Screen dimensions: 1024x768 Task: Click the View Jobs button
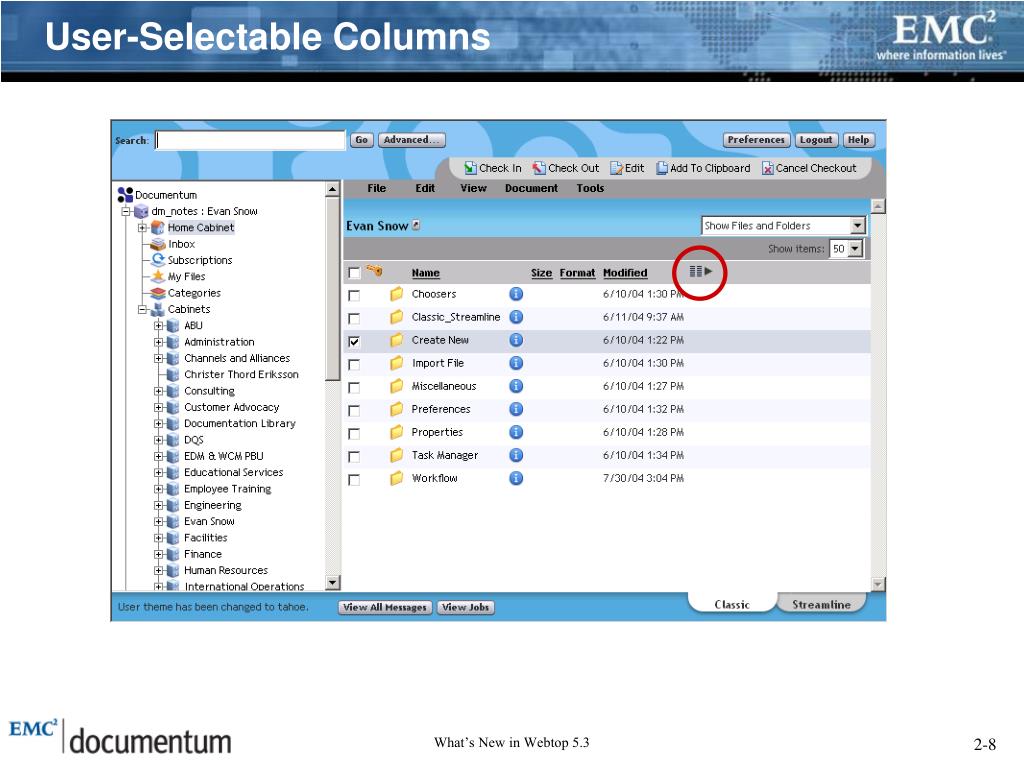click(466, 607)
